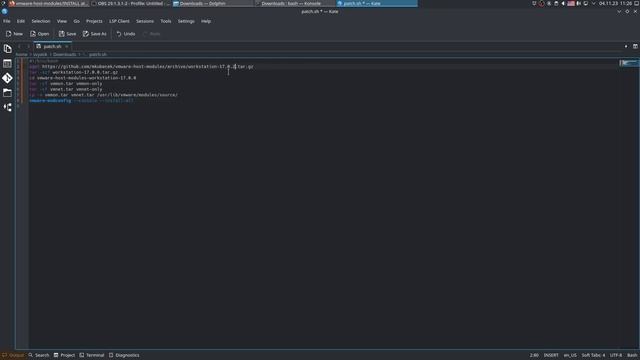Open the tab list dropdown arrow
This screenshot has width=640, height=360.
point(626,47)
